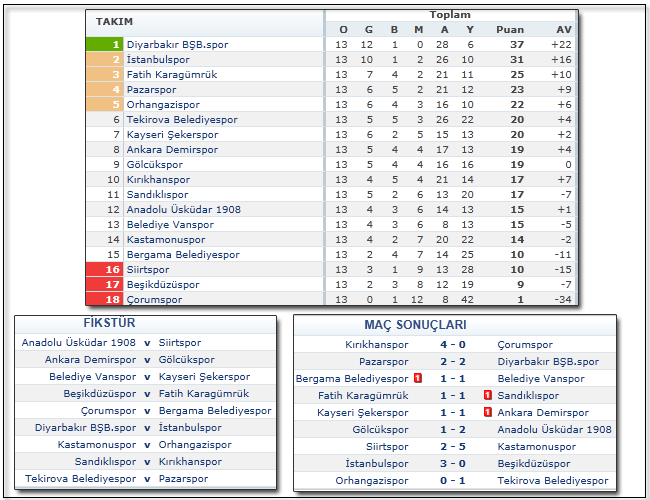The image size is (650, 500).
Task: Click the AV column header
Action: (563, 29)
